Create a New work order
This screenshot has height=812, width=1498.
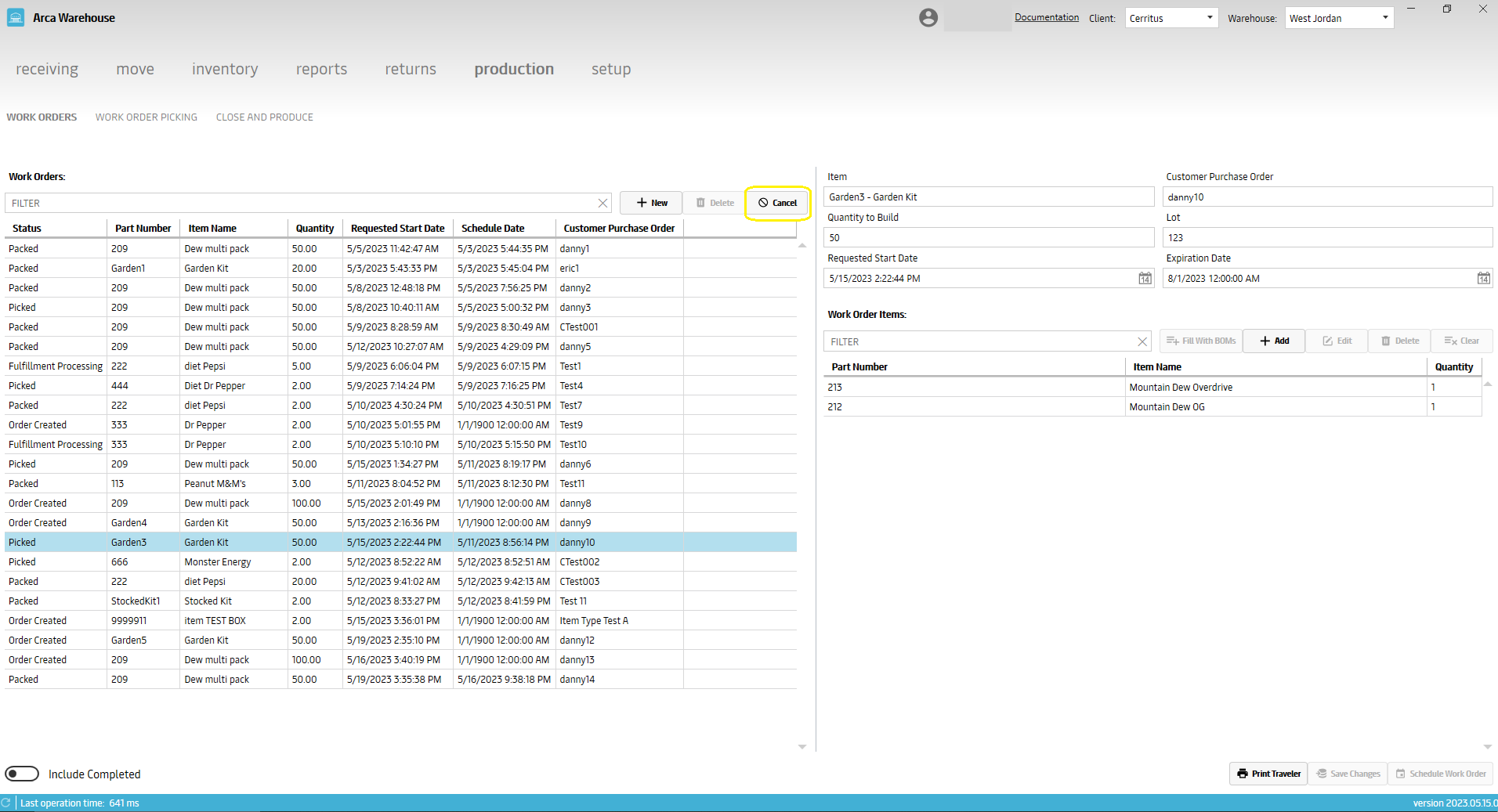pyautogui.click(x=651, y=203)
